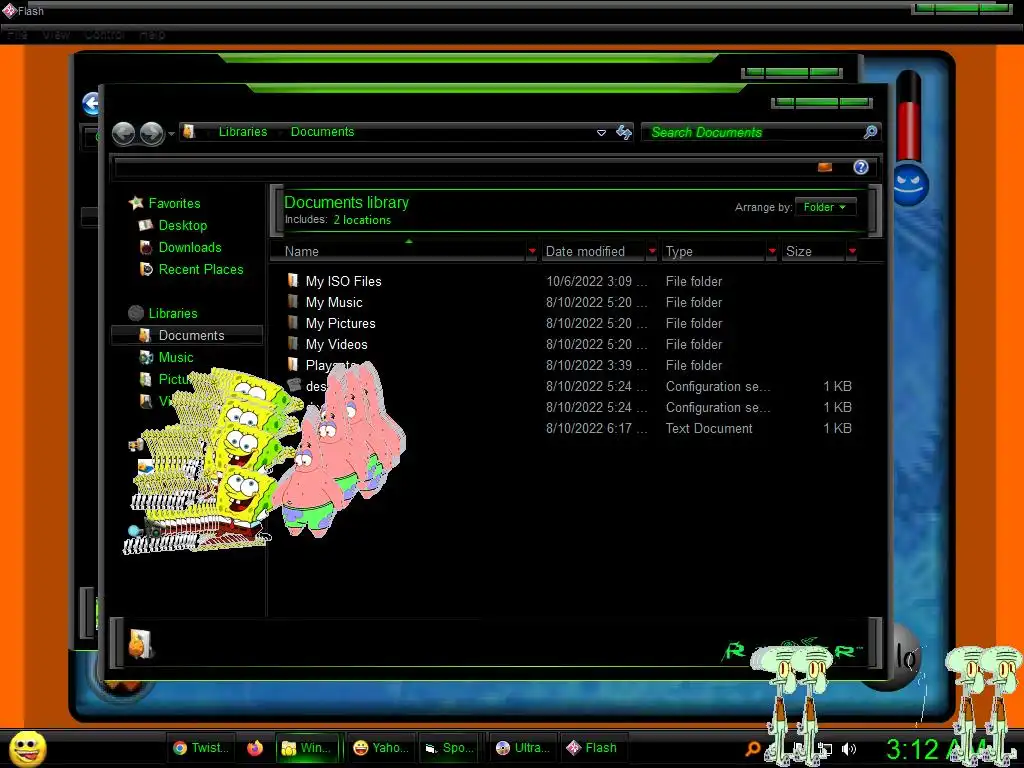
Task: Click the '8/10/2022 3:39' date cell
Action: 596,366
